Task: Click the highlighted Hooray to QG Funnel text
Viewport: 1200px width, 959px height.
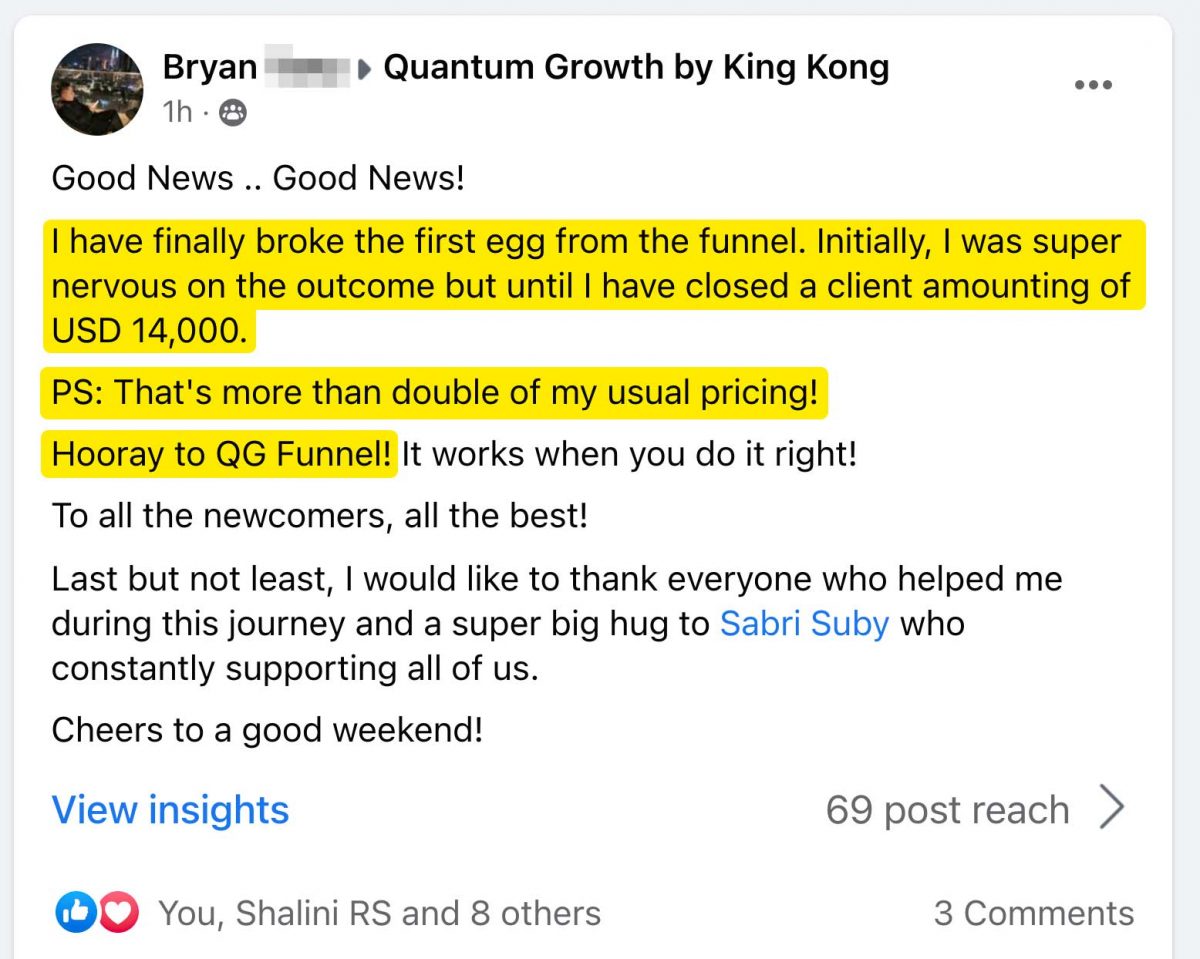Action: click(x=221, y=455)
